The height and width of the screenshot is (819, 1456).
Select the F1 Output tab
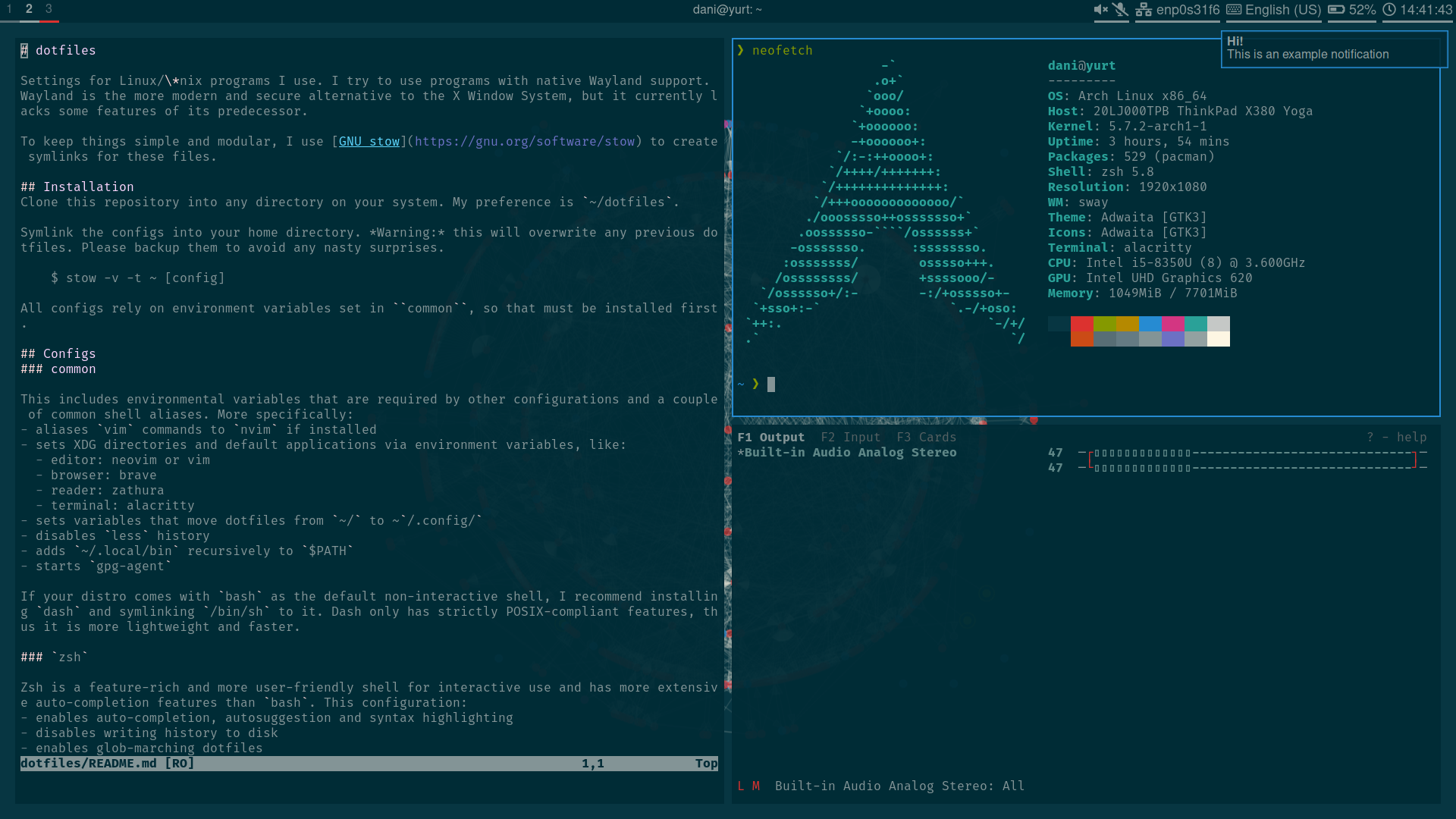coord(770,438)
